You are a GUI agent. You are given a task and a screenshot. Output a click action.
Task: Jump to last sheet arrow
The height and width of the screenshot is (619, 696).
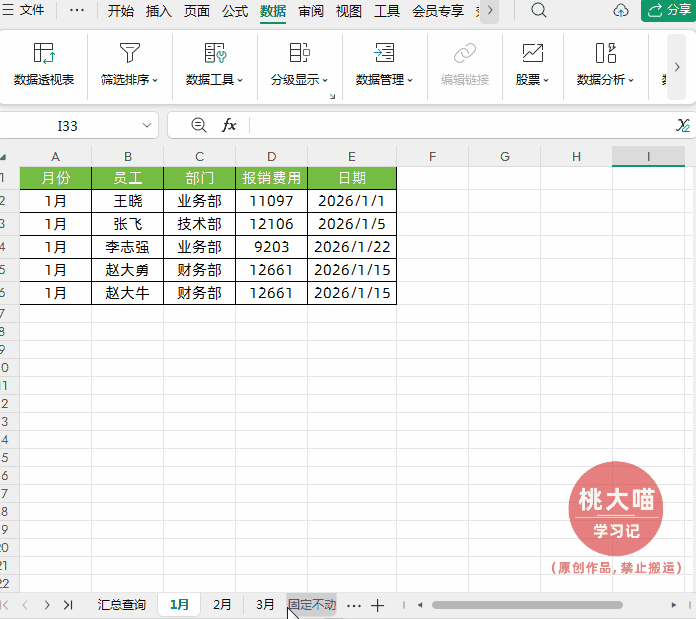pyautogui.click(x=68, y=605)
